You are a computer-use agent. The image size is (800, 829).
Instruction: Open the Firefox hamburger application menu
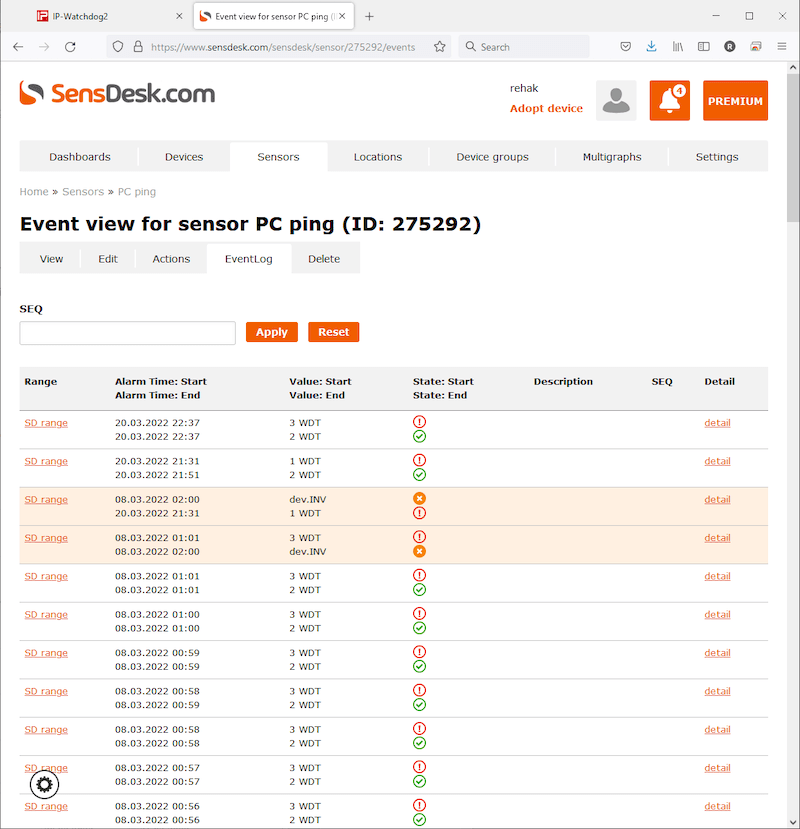click(781, 46)
